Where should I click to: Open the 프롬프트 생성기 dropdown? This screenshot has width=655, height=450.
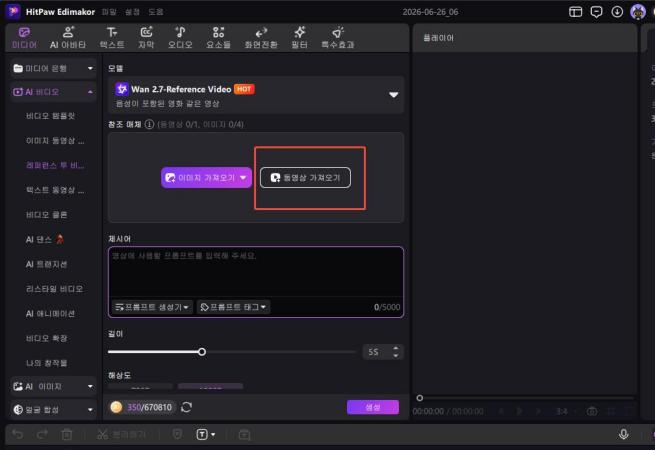[x=152, y=307]
